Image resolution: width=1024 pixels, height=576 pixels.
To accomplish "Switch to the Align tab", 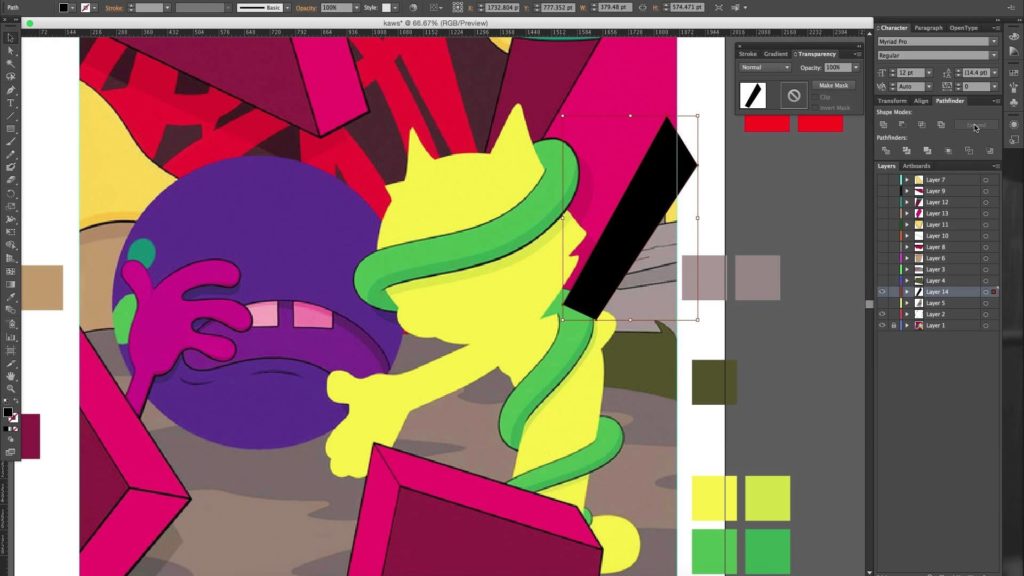I will [x=921, y=101].
